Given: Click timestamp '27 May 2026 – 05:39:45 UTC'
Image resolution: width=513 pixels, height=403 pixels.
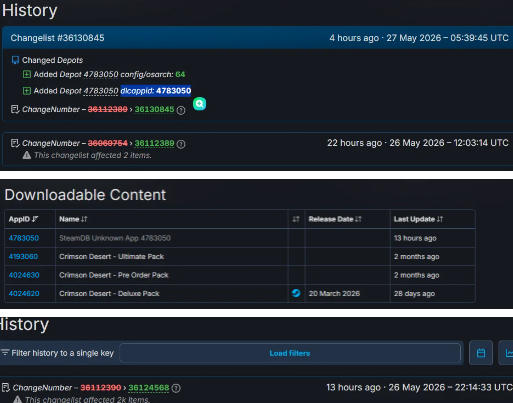Looking at the screenshot, I should (x=447, y=38).
